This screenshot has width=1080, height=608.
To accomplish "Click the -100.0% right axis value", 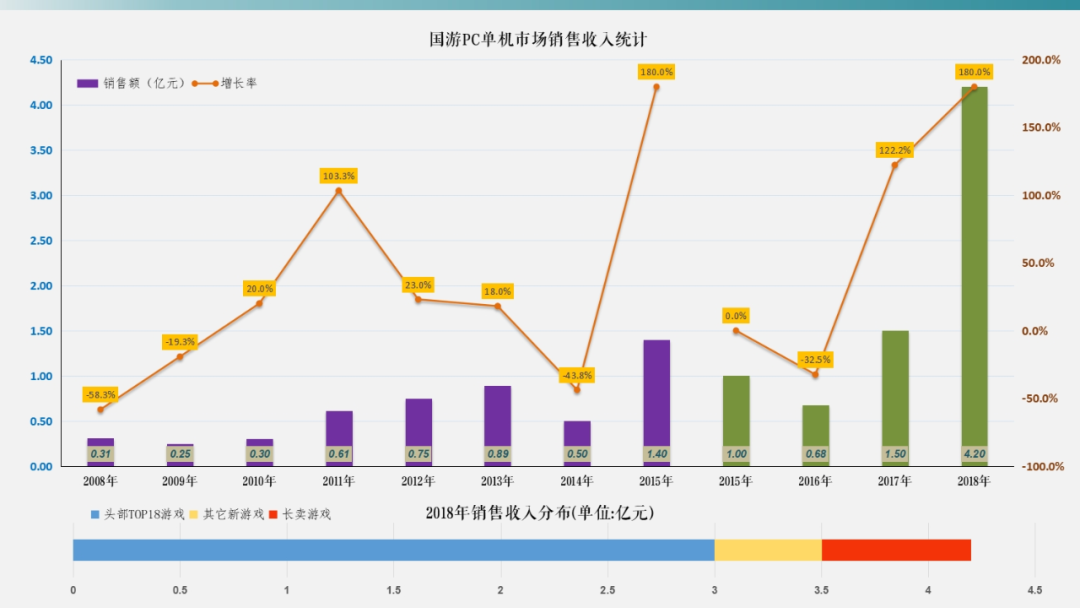I will pos(1043,466).
